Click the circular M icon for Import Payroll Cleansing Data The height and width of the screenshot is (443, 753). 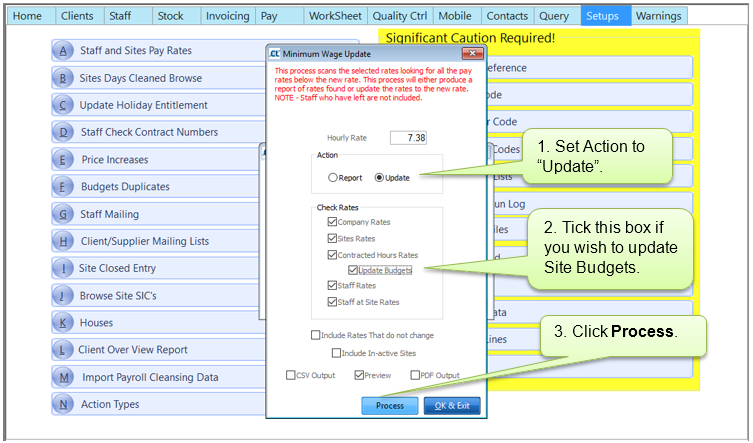(64, 377)
